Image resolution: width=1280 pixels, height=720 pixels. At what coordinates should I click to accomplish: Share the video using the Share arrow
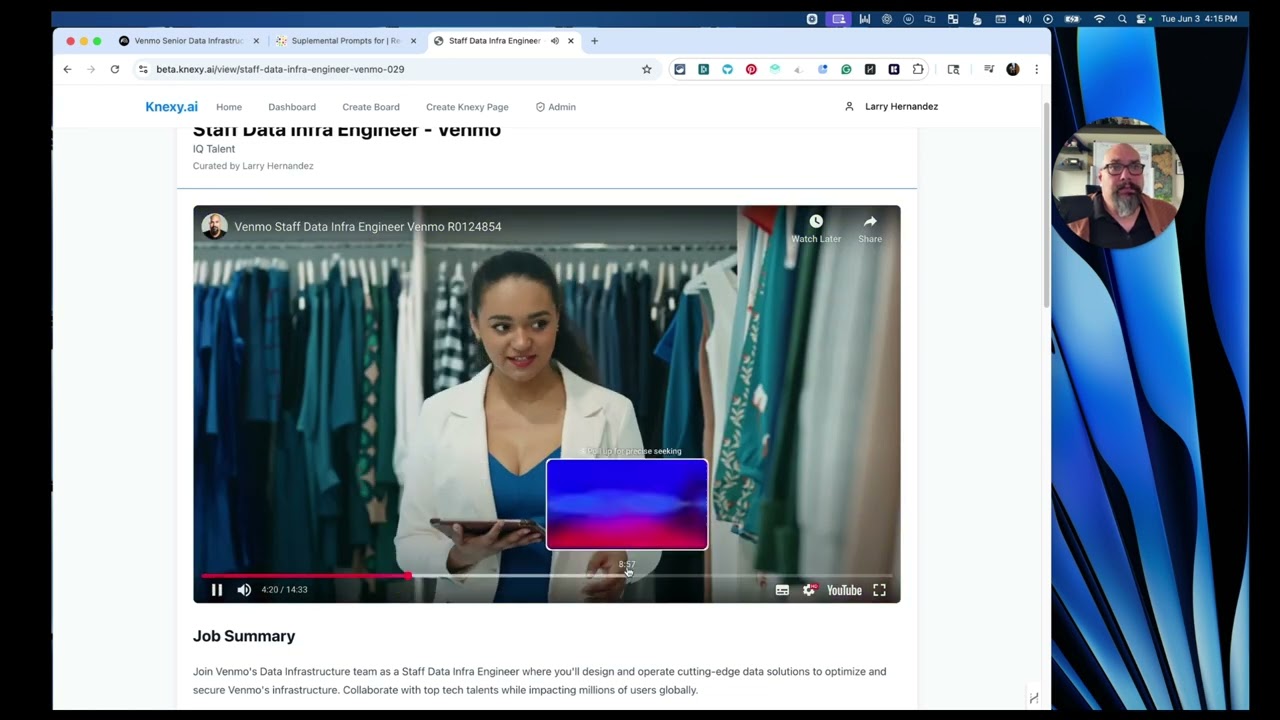click(870, 228)
